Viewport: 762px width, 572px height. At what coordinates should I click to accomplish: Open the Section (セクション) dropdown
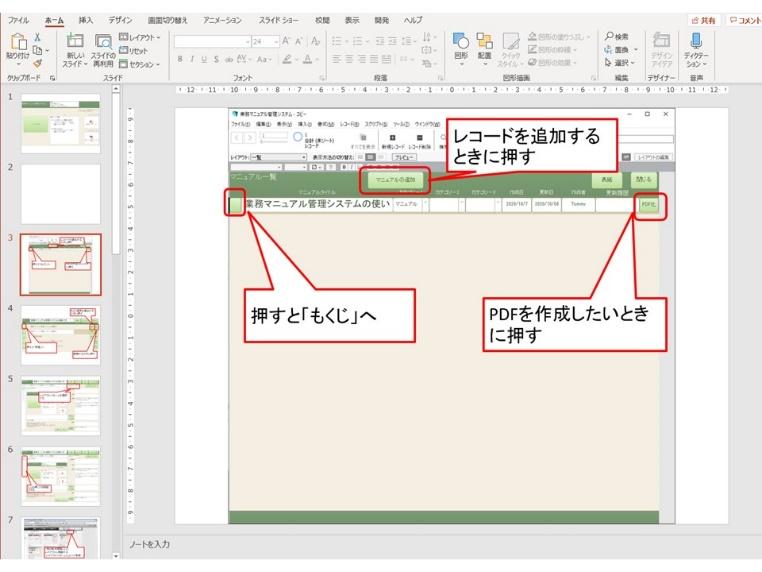coord(139,64)
